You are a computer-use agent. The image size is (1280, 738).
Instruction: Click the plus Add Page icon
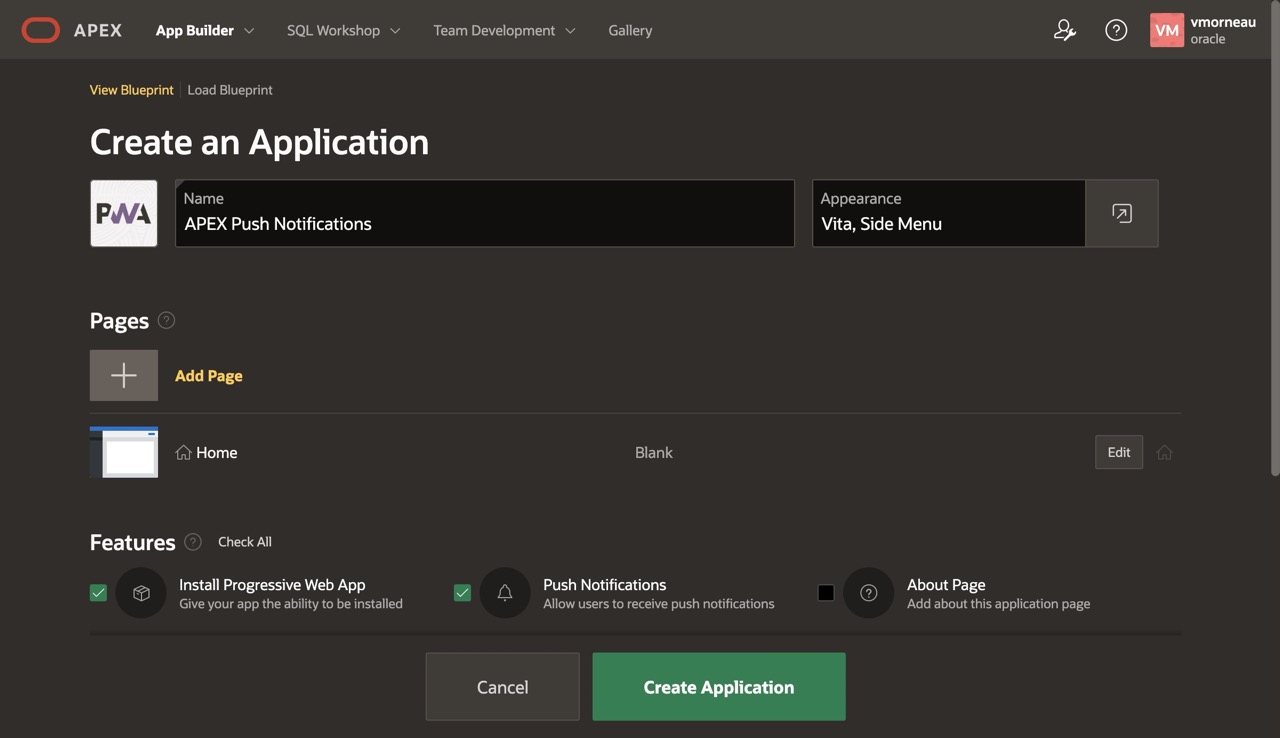tap(124, 375)
